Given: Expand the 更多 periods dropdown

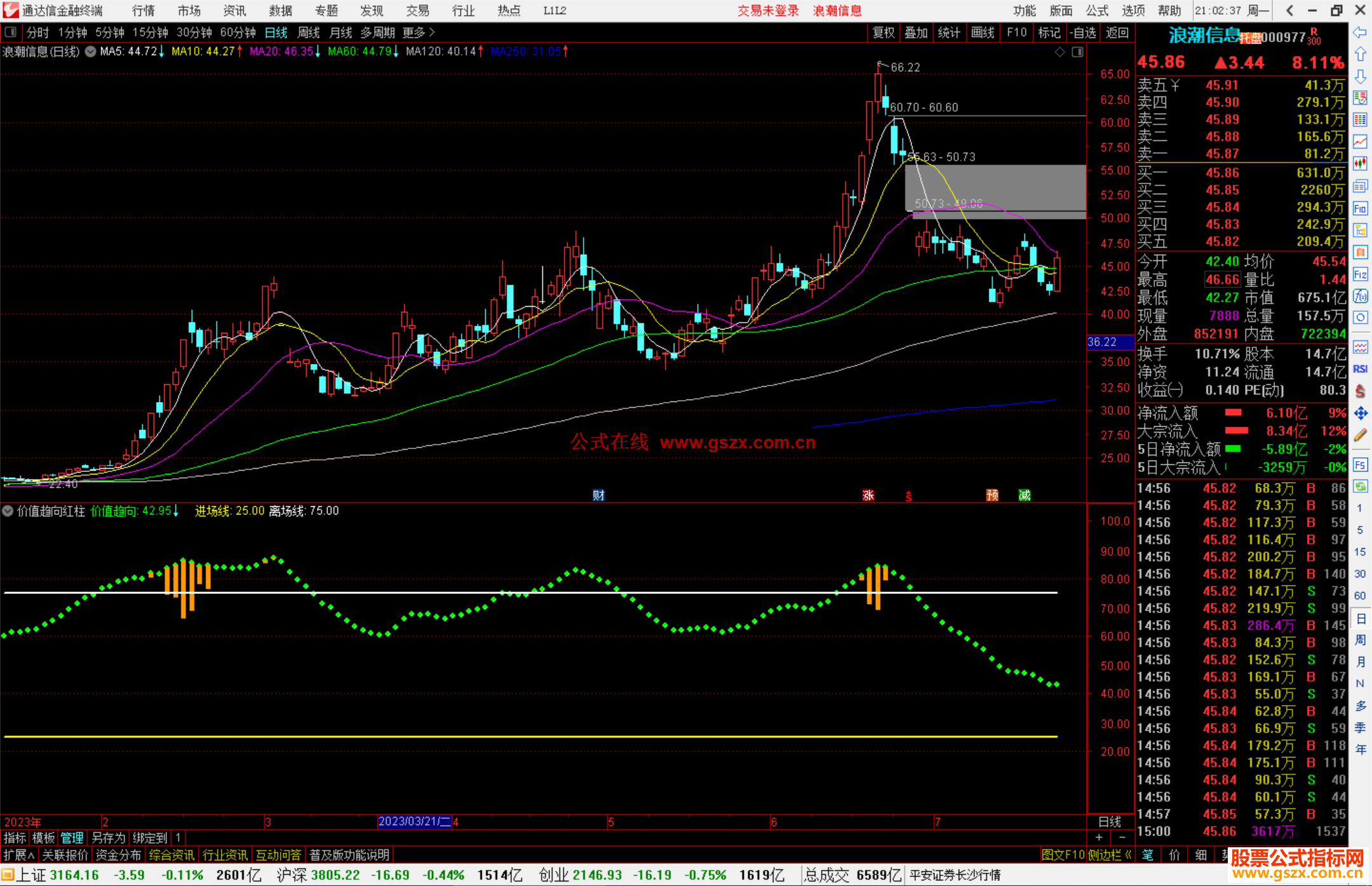Looking at the screenshot, I should (418, 32).
